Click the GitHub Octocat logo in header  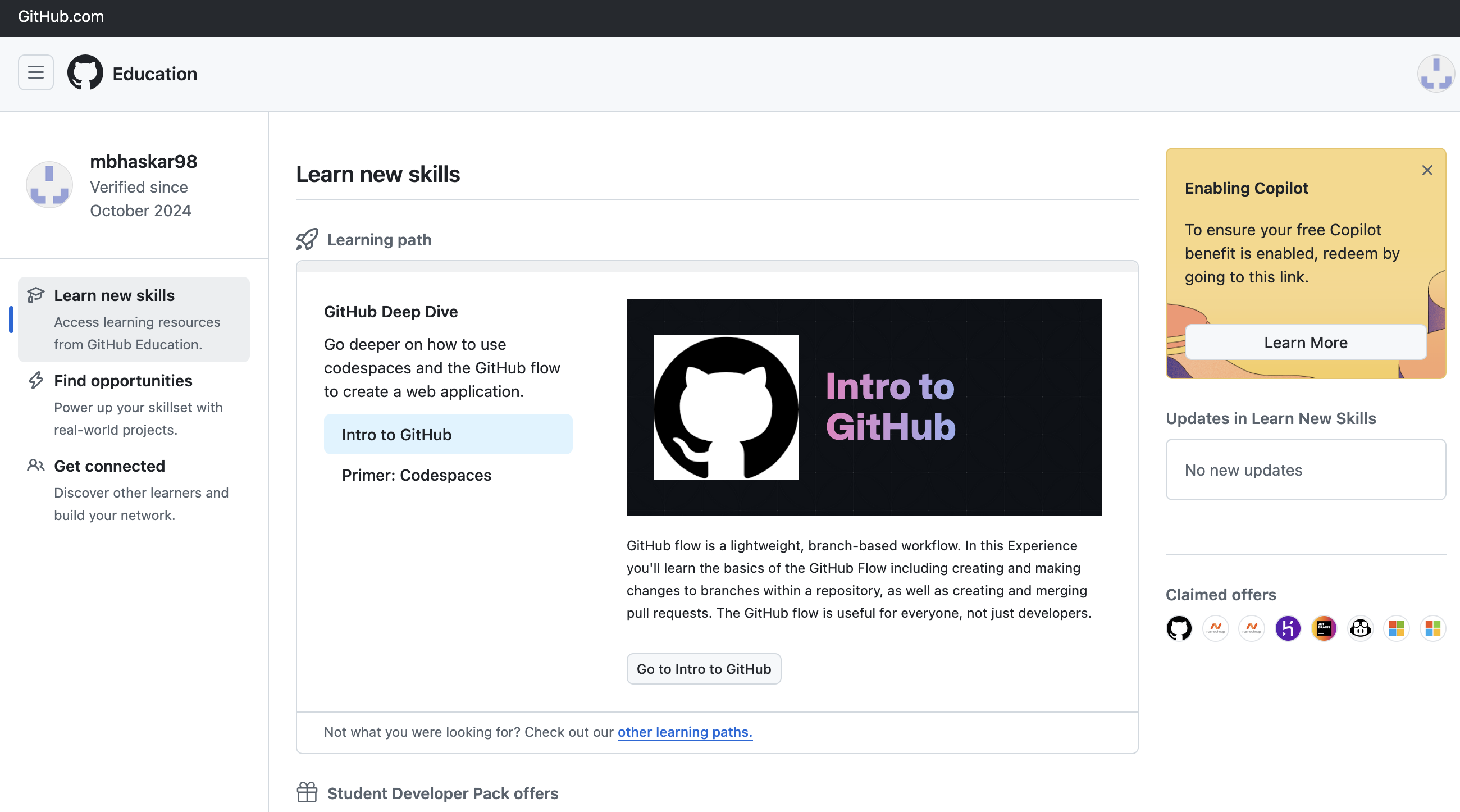pyautogui.click(x=85, y=72)
